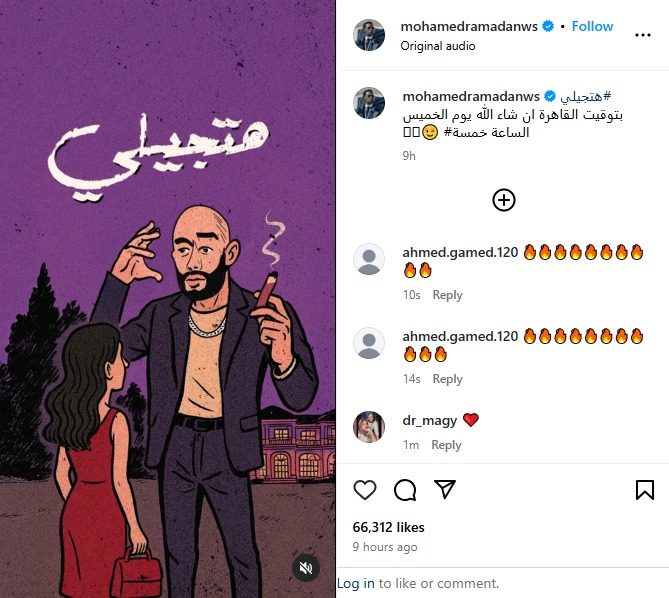Viewport: 669px width, 598px height.
Task: Open the header profile picture of mohamedramadanws
Action: click(369, 35)
